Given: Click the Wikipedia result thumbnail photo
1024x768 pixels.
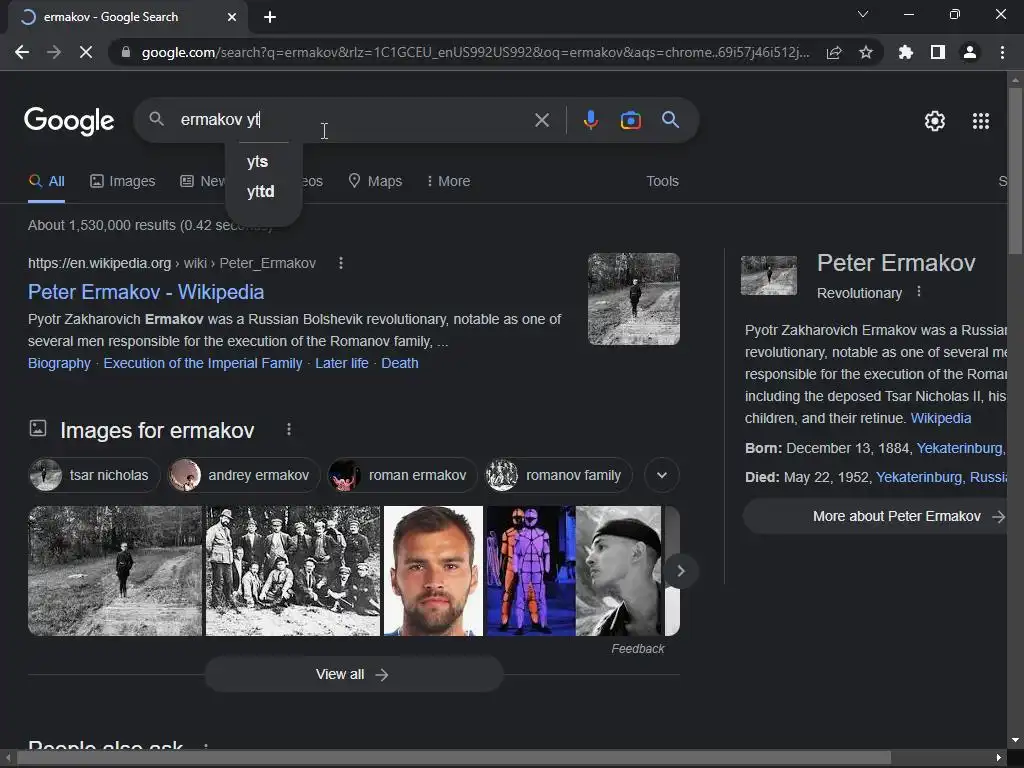Looking at the screenshot, I should [x=633, y=299].
